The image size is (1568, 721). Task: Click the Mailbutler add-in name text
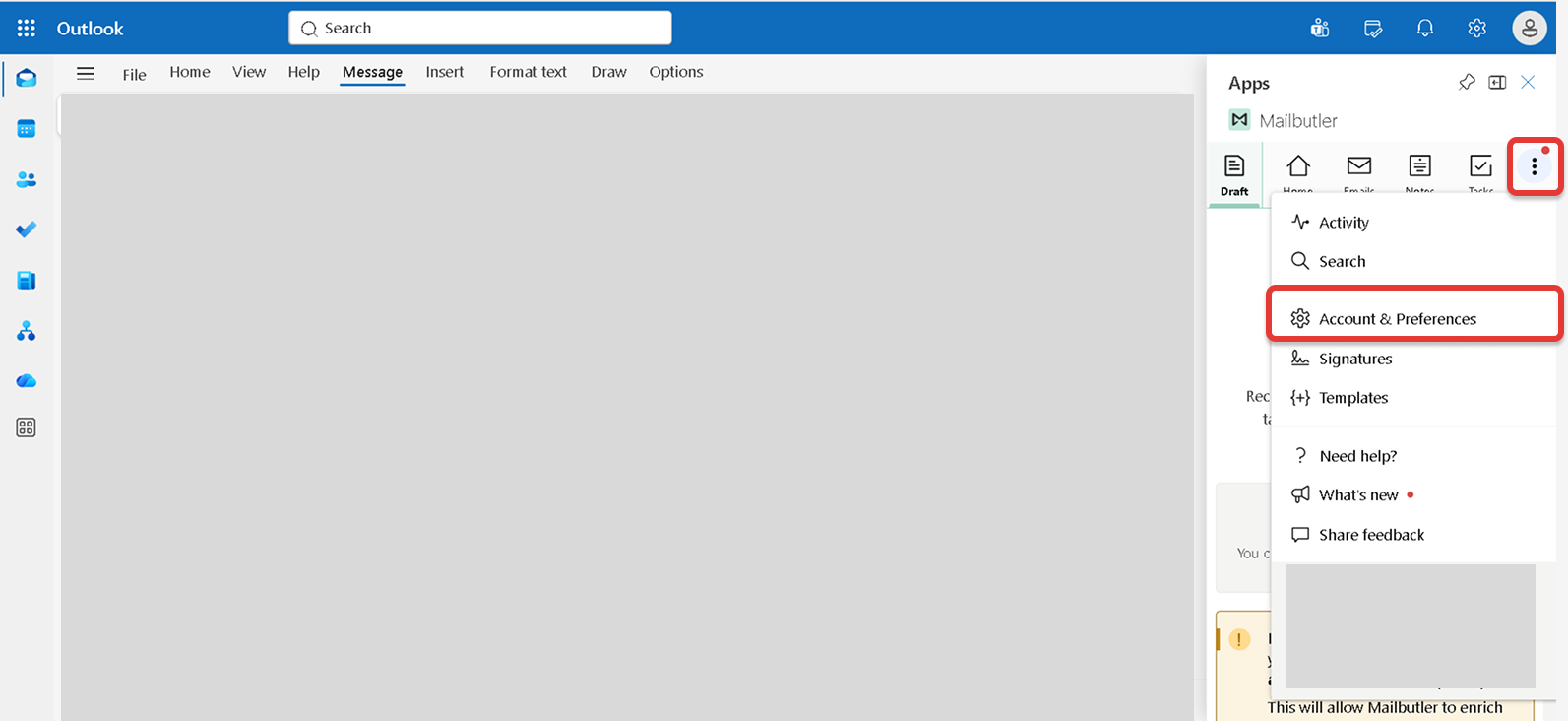(x=1298, y=121)
